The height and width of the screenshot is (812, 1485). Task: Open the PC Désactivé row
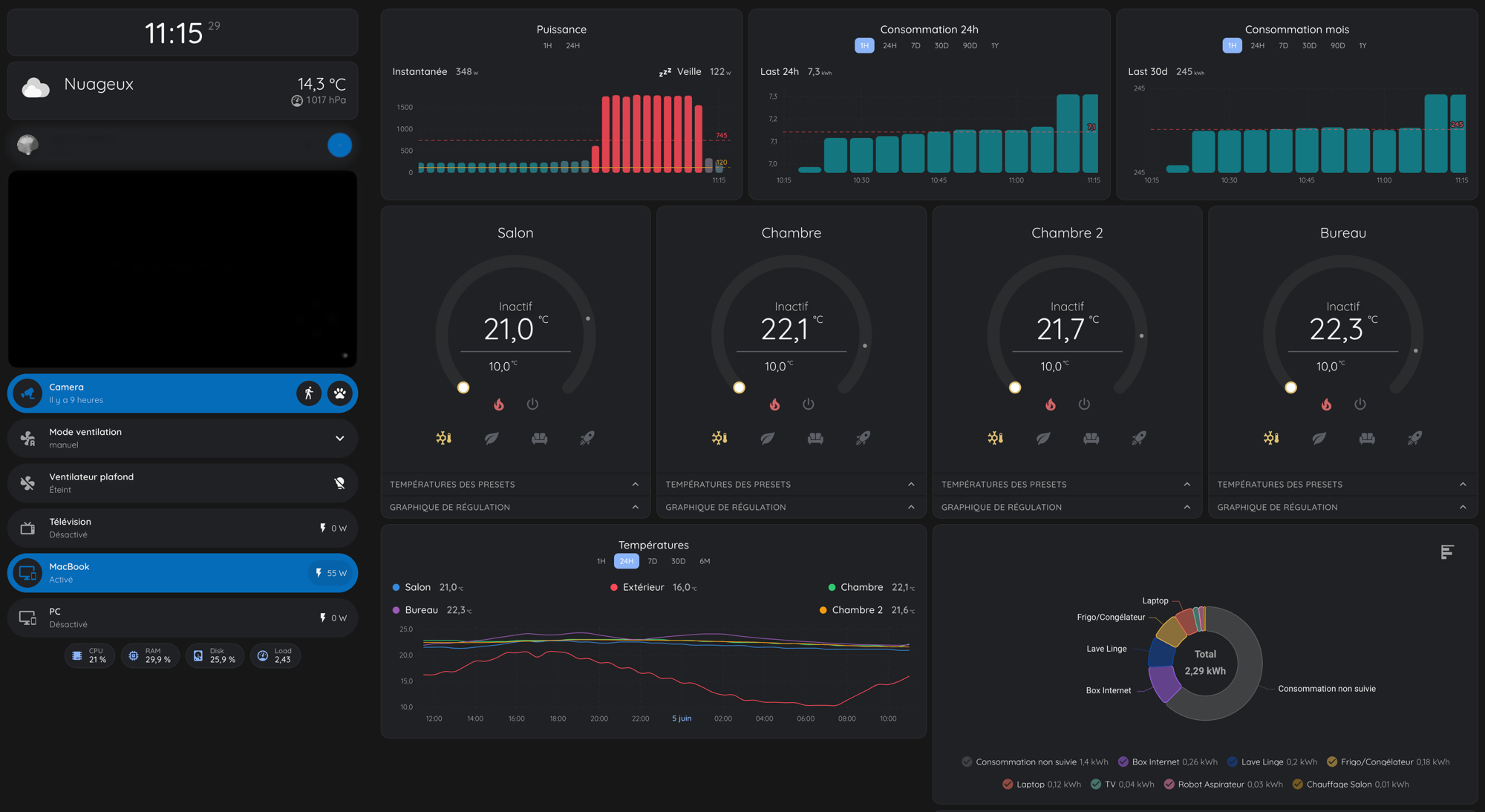[183, 618]
